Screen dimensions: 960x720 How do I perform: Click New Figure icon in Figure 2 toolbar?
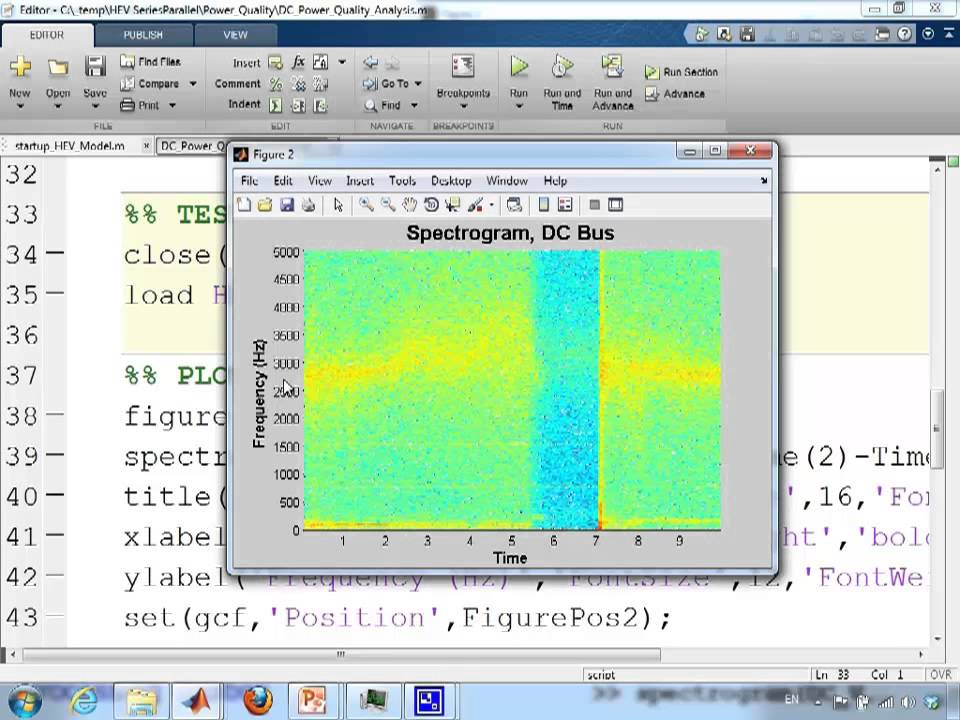pos(244,205)
